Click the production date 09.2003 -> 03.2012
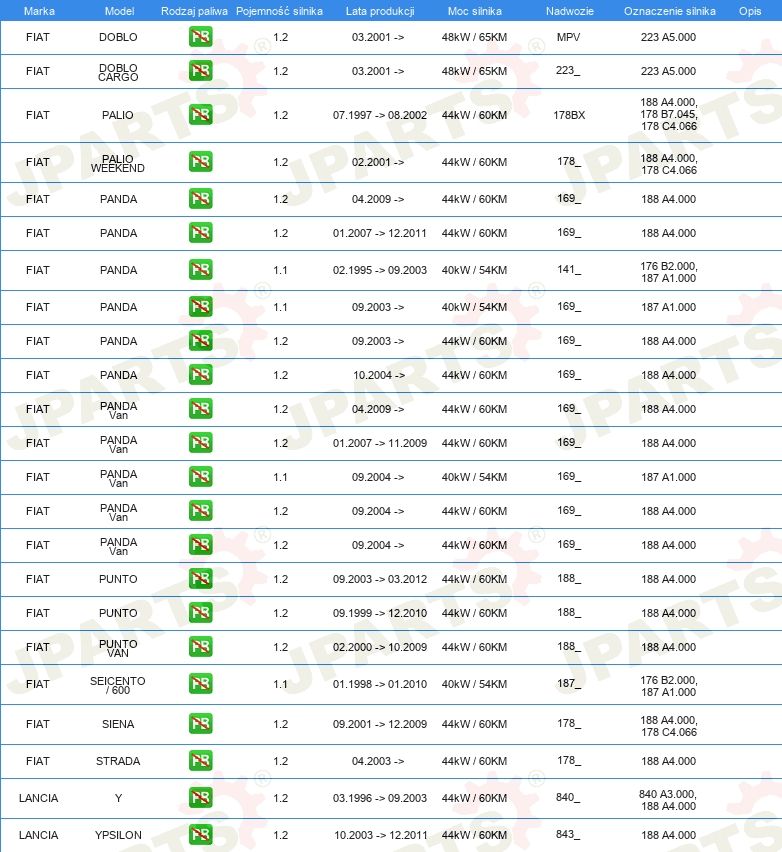782x852 pixels. point(380,579)
